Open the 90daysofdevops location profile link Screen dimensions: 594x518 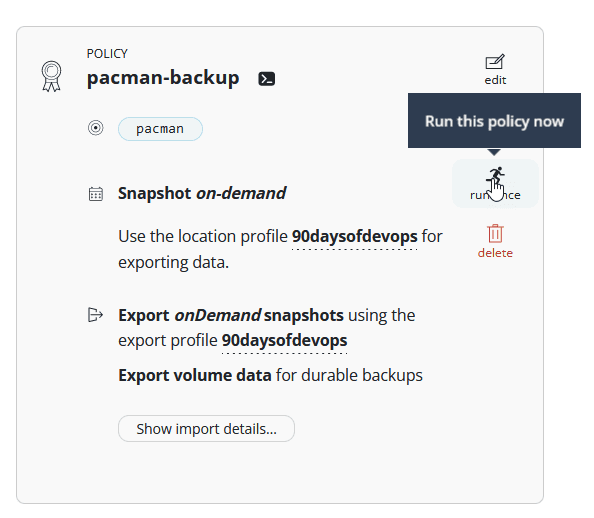[355, 236]
